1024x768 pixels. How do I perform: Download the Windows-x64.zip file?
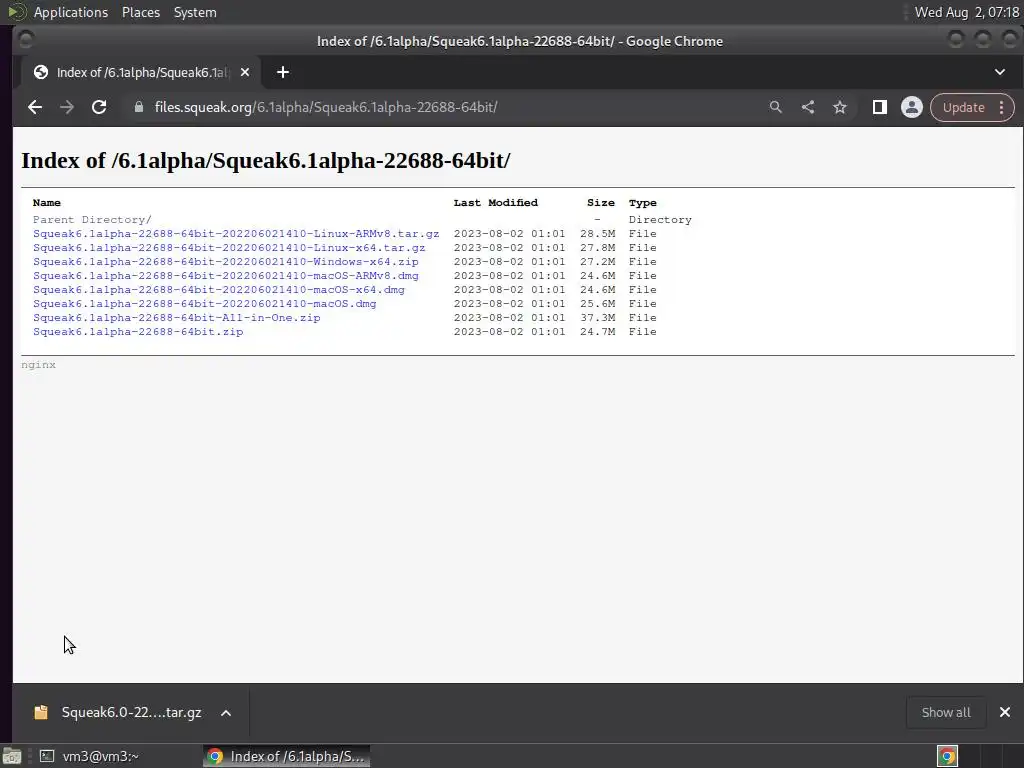pyautogui.click(x=225, y=262)
